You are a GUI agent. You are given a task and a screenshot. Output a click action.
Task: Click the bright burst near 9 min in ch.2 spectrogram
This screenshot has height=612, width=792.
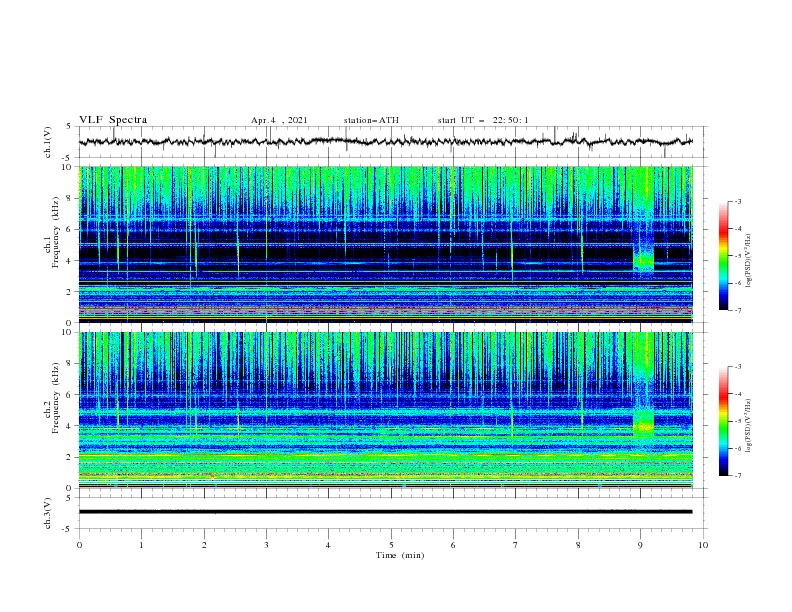point(644,422)
